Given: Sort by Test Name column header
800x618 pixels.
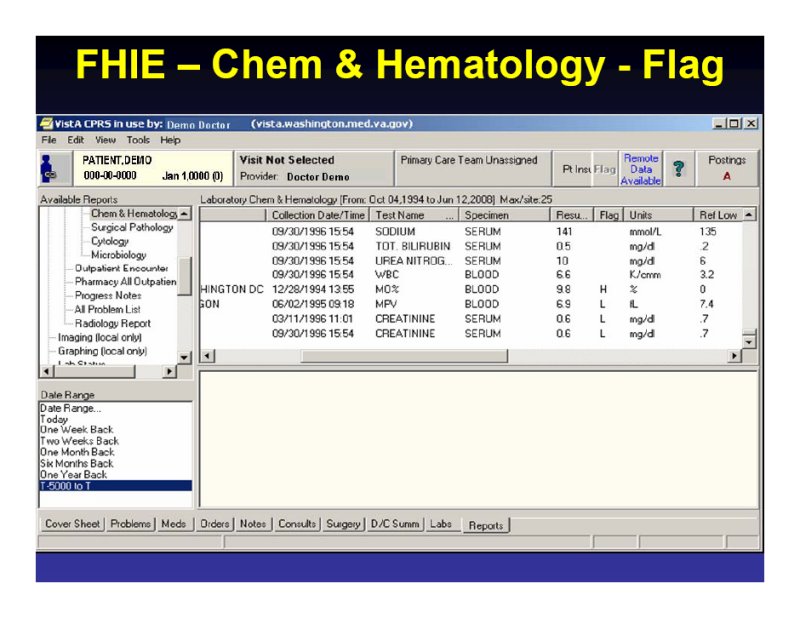Looking at the screenshot, I should click(x=414, y=215).
